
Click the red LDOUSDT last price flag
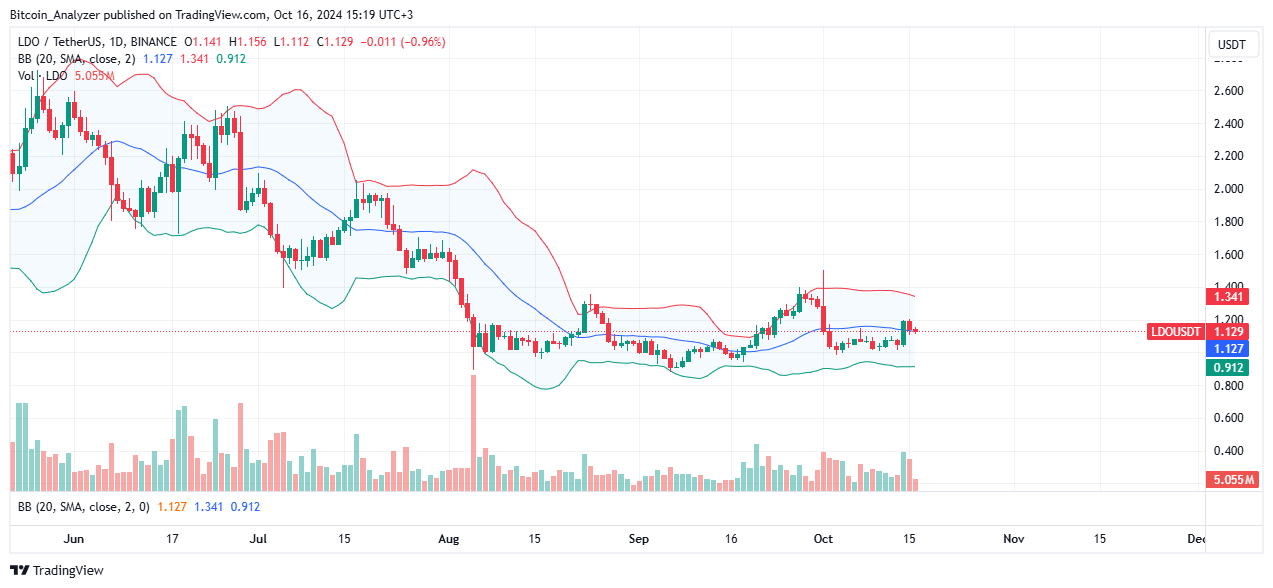tap(1176, 332)
